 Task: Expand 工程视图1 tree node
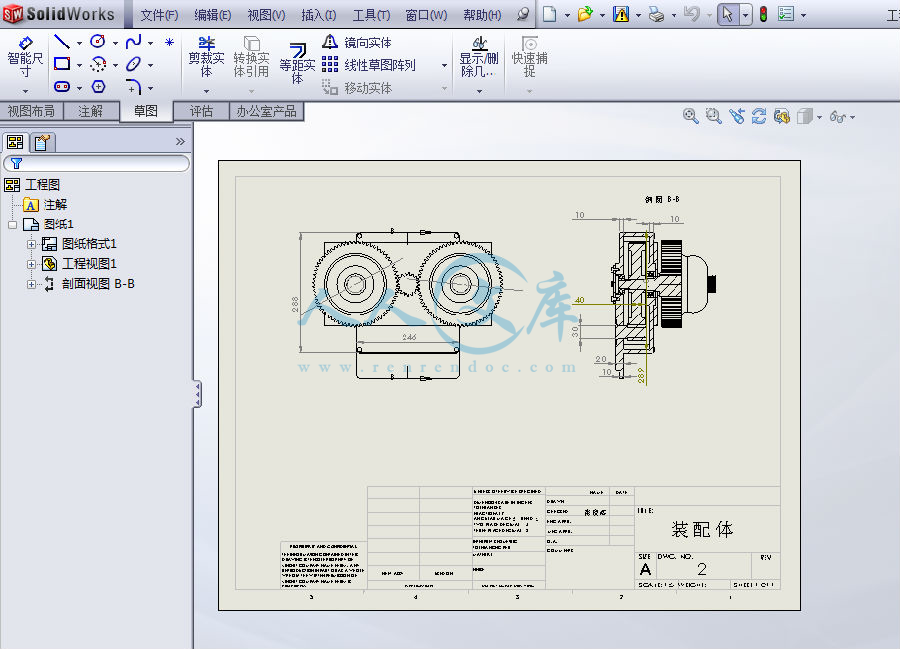click(32, 264)
